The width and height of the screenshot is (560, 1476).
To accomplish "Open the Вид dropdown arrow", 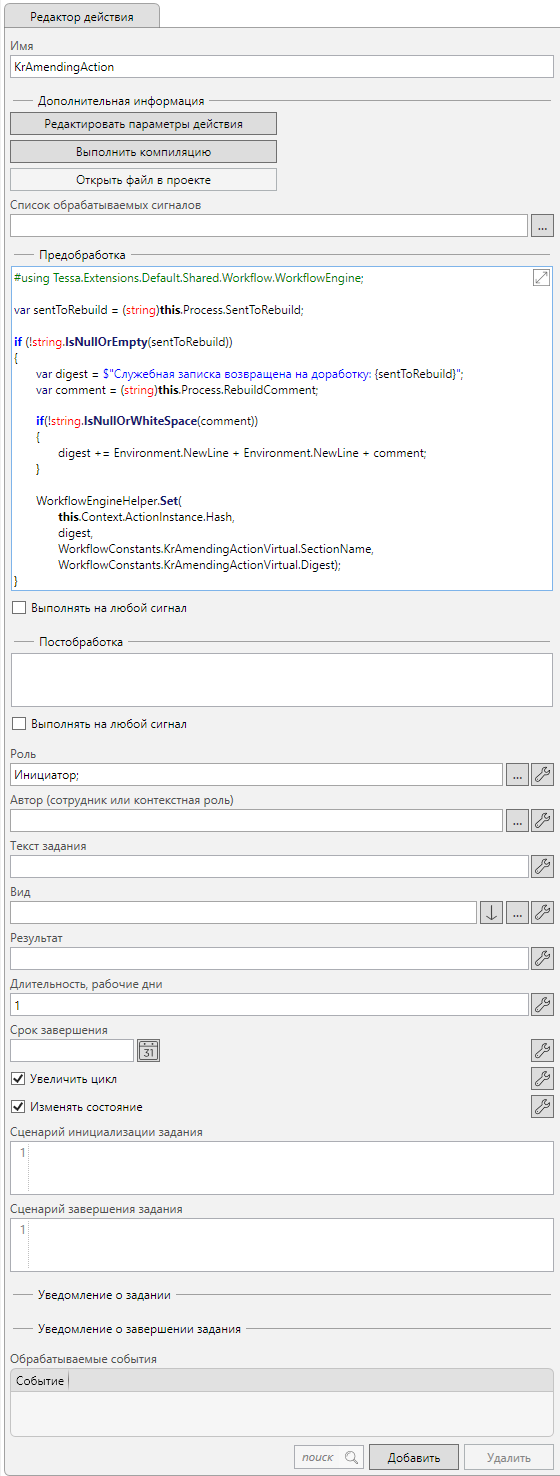I will coord(491,912).
